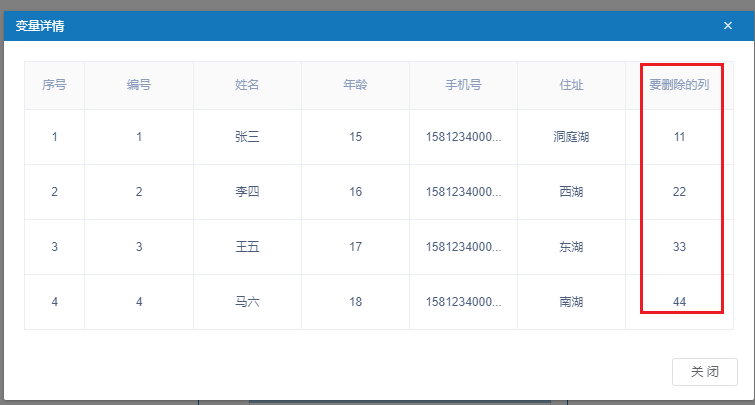Click the address cell 东湖
This screenshot has height=405, width=755.
[571, 247]
